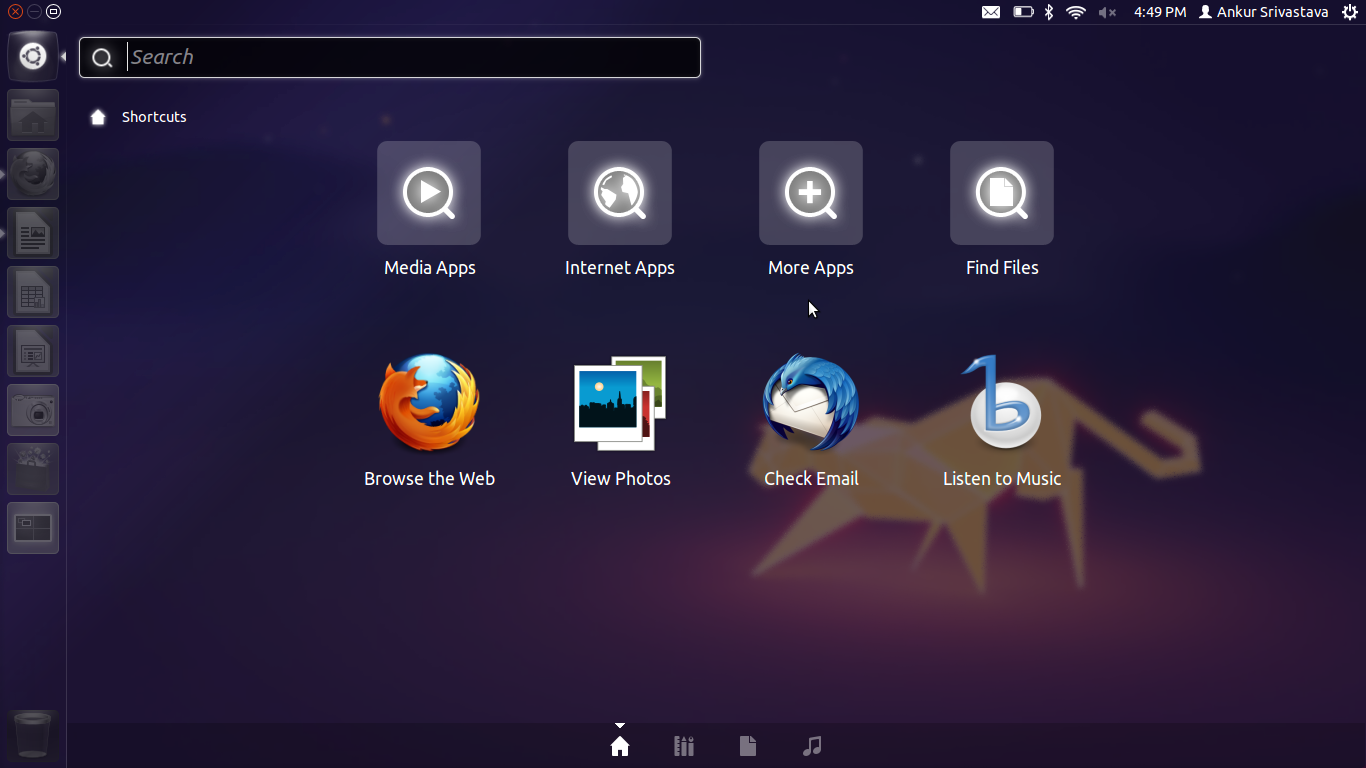Mute toggle via the volume indicator
Viewport: 1366px width, 768px height.
[1106, 12]
